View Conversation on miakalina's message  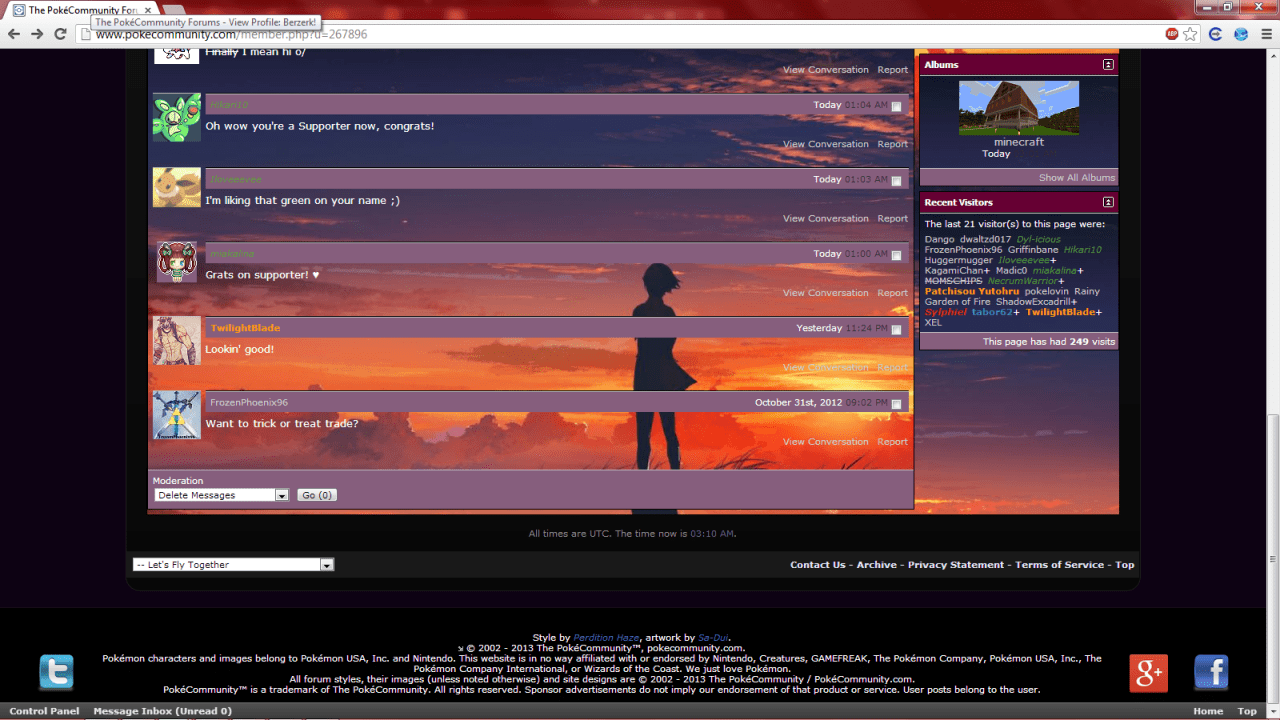point(826,293)
